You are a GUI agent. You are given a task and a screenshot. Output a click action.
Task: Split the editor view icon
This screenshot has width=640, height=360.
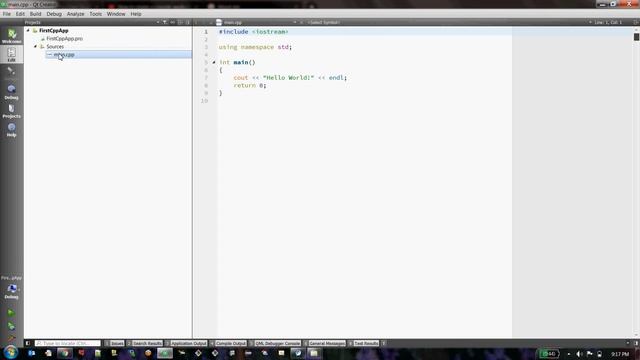coord(636,22)
